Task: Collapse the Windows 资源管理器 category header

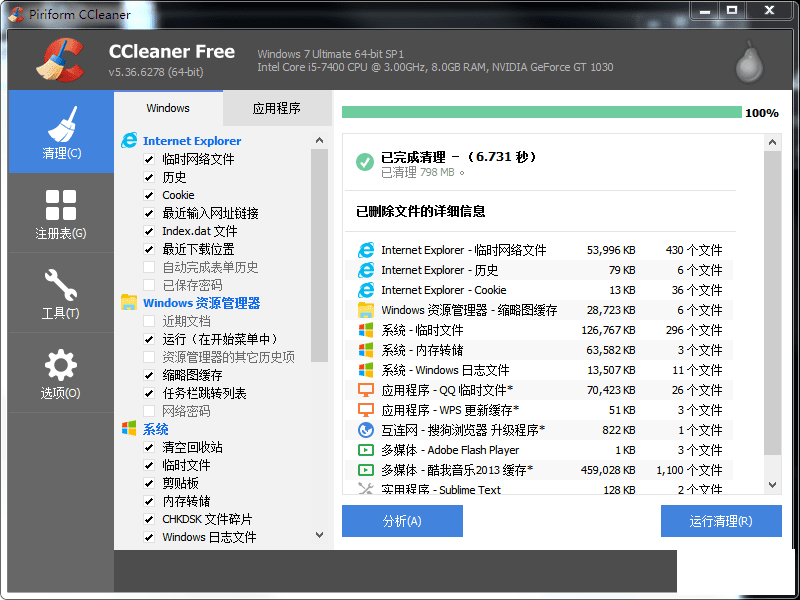Action: pos(202,303)
